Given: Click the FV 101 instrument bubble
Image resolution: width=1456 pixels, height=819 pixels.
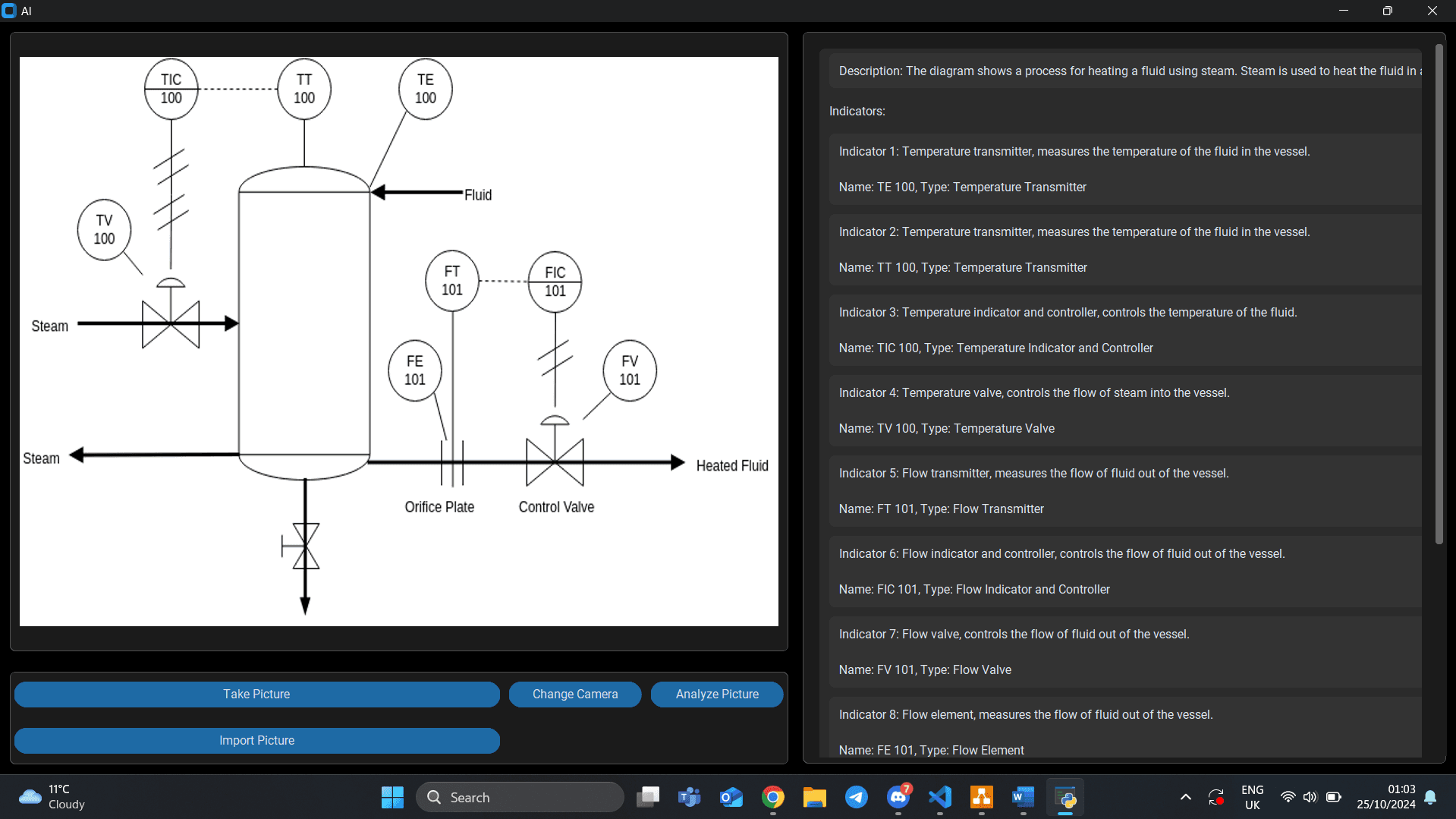Looking at the screenshot, I should 630,370.
